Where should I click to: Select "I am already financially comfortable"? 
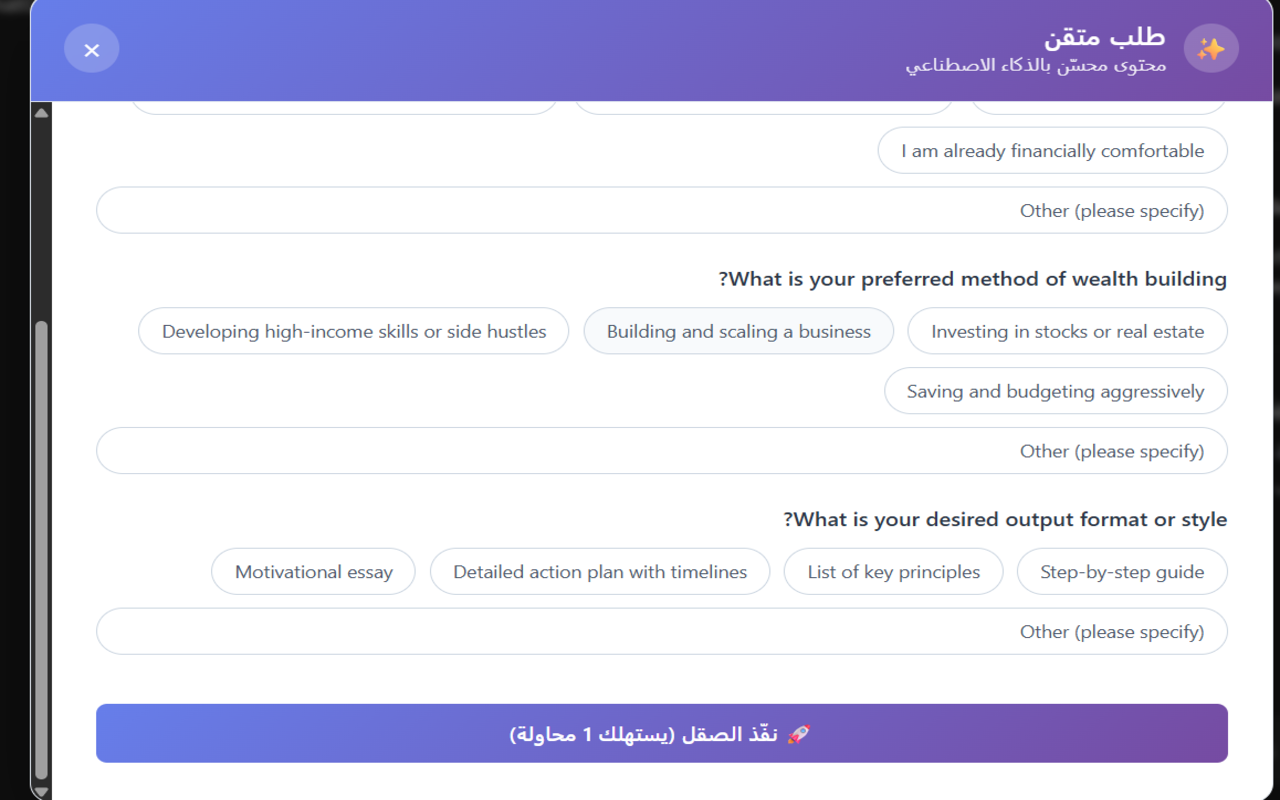(x=1052, y=150)
